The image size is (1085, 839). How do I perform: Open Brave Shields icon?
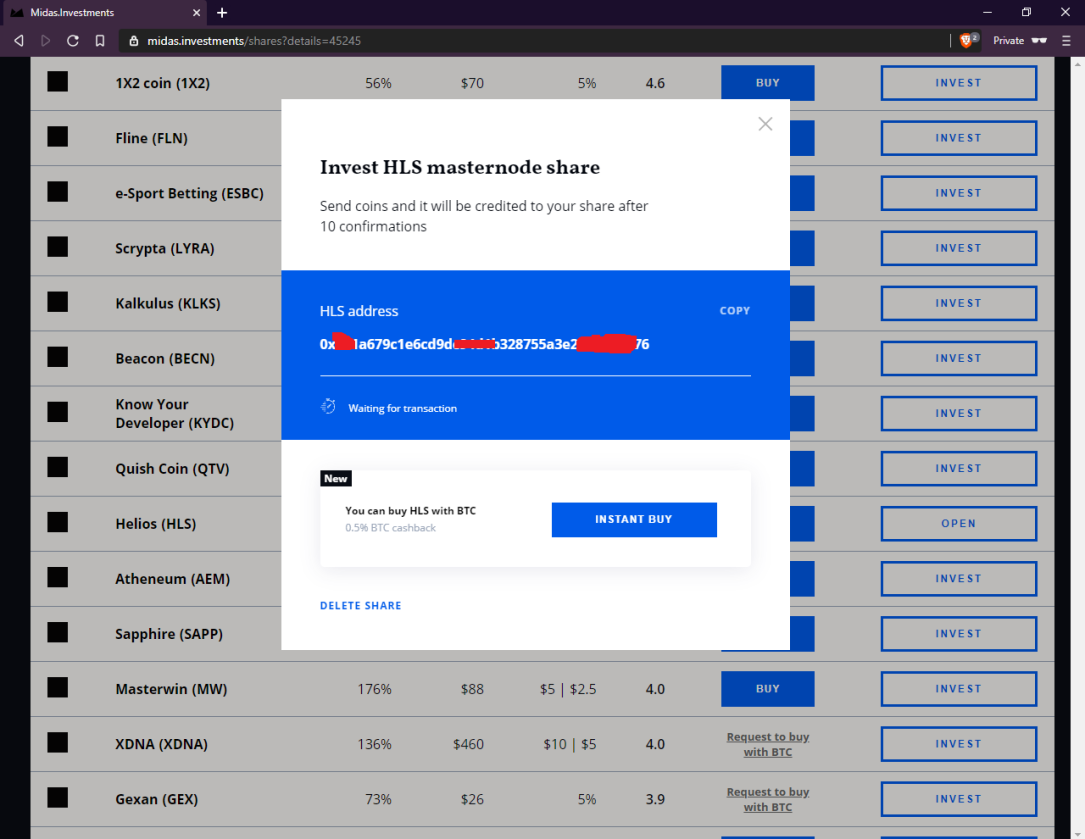[968, 40]
